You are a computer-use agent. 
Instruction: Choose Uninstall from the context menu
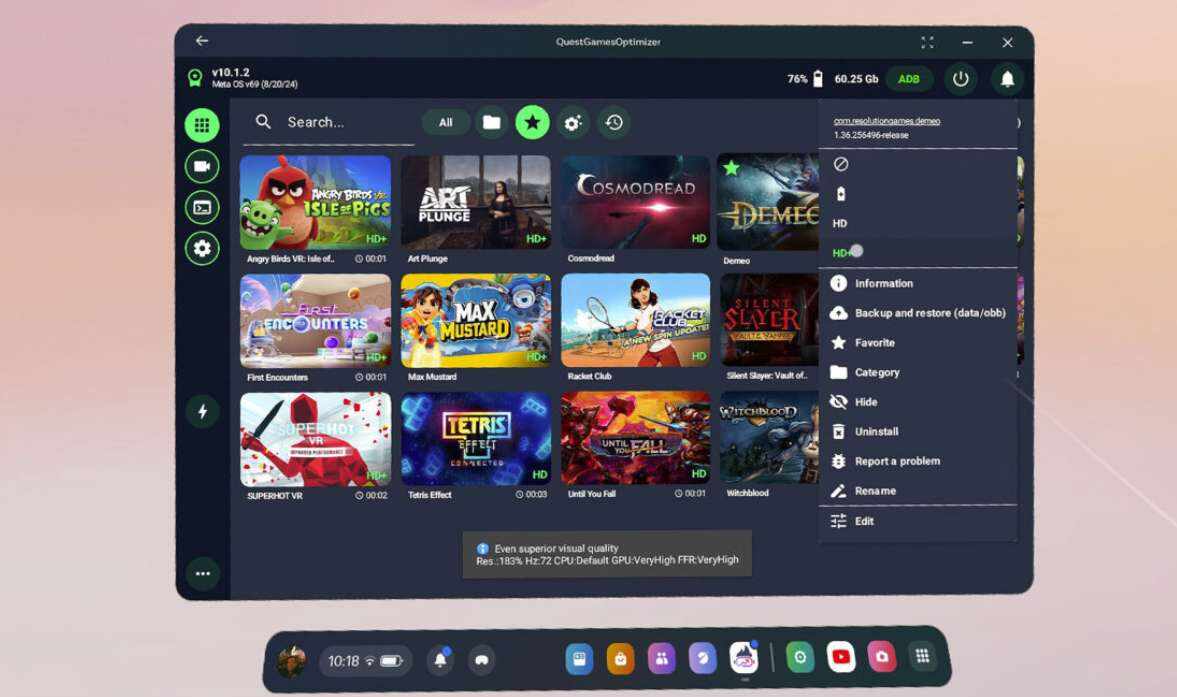point(876,431)
